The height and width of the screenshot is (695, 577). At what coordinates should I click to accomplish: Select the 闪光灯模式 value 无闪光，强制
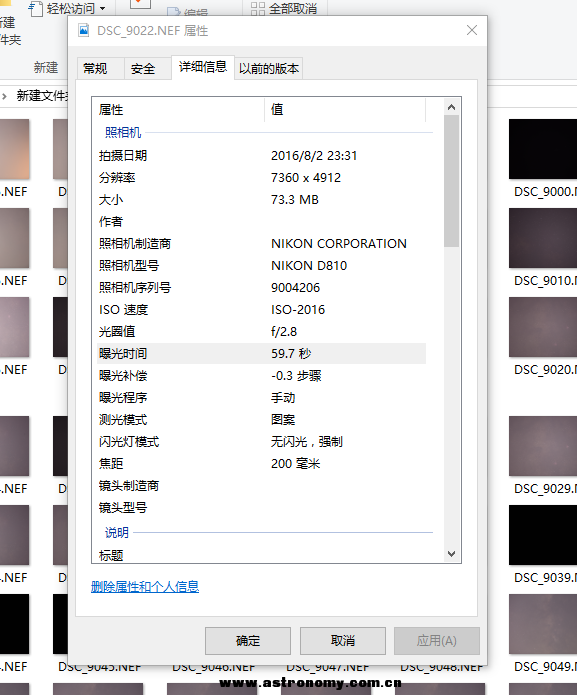coord(307,441)
